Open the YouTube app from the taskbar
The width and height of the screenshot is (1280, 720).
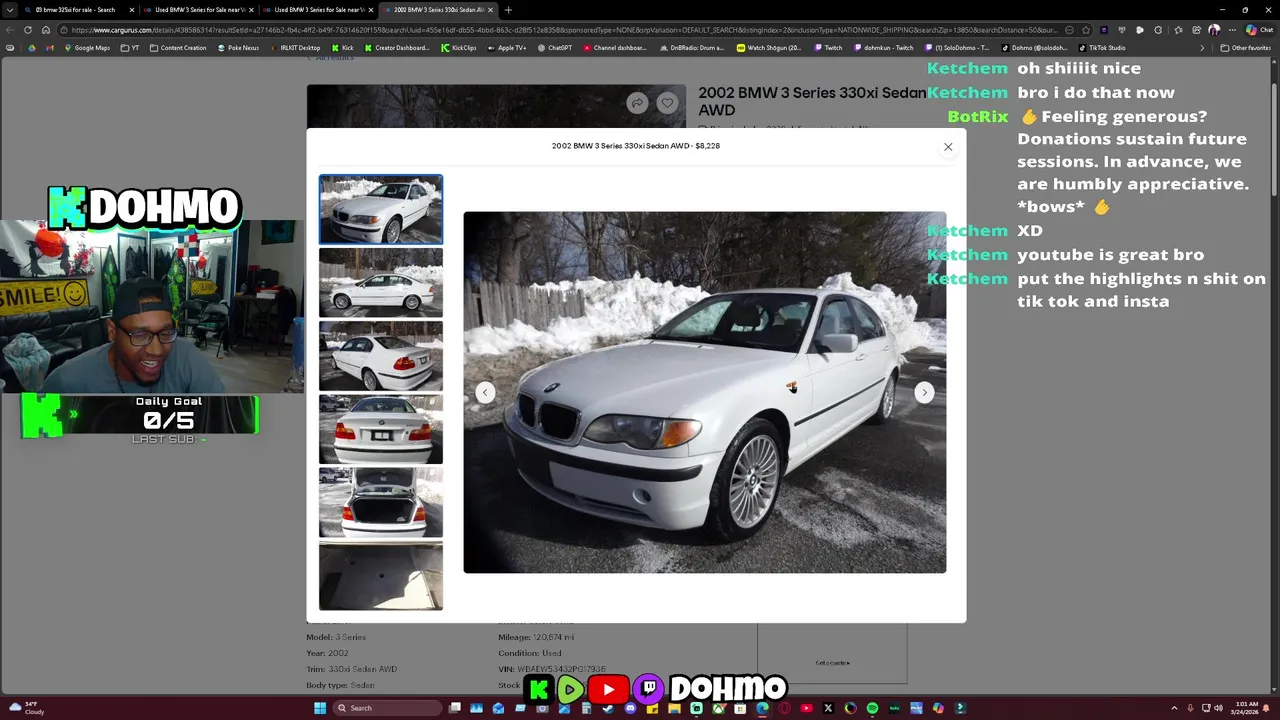(x=806, y=708)
